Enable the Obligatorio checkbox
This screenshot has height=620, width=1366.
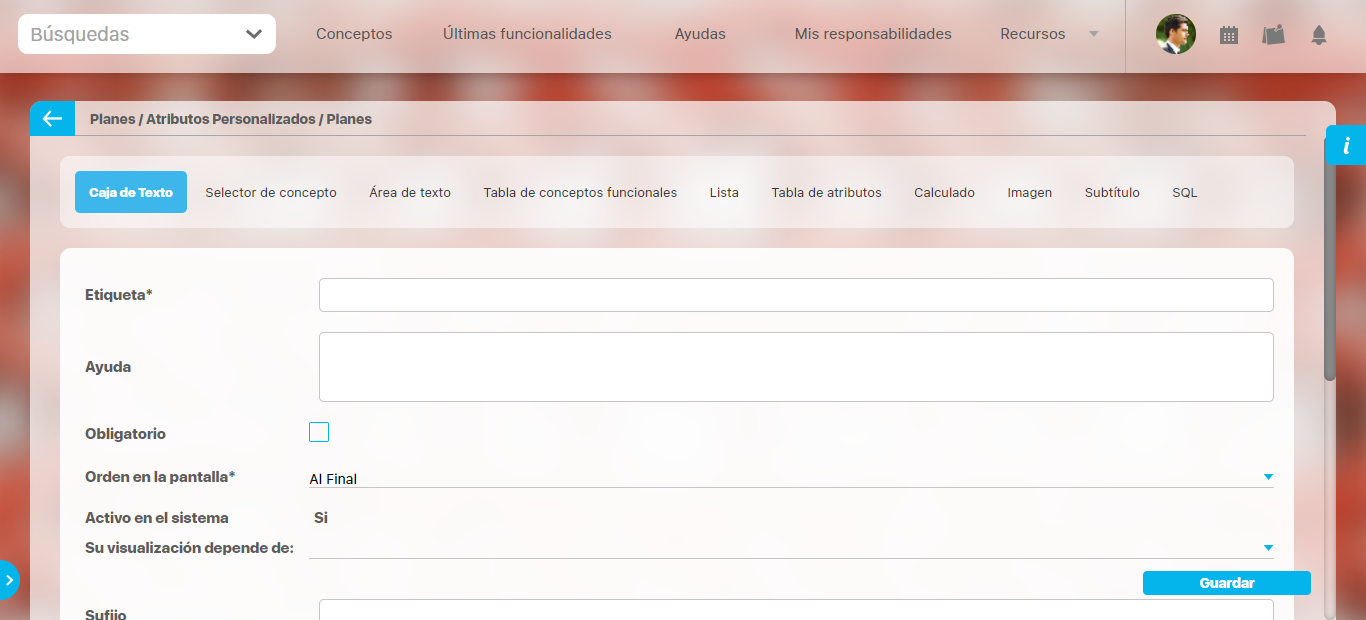319,432
